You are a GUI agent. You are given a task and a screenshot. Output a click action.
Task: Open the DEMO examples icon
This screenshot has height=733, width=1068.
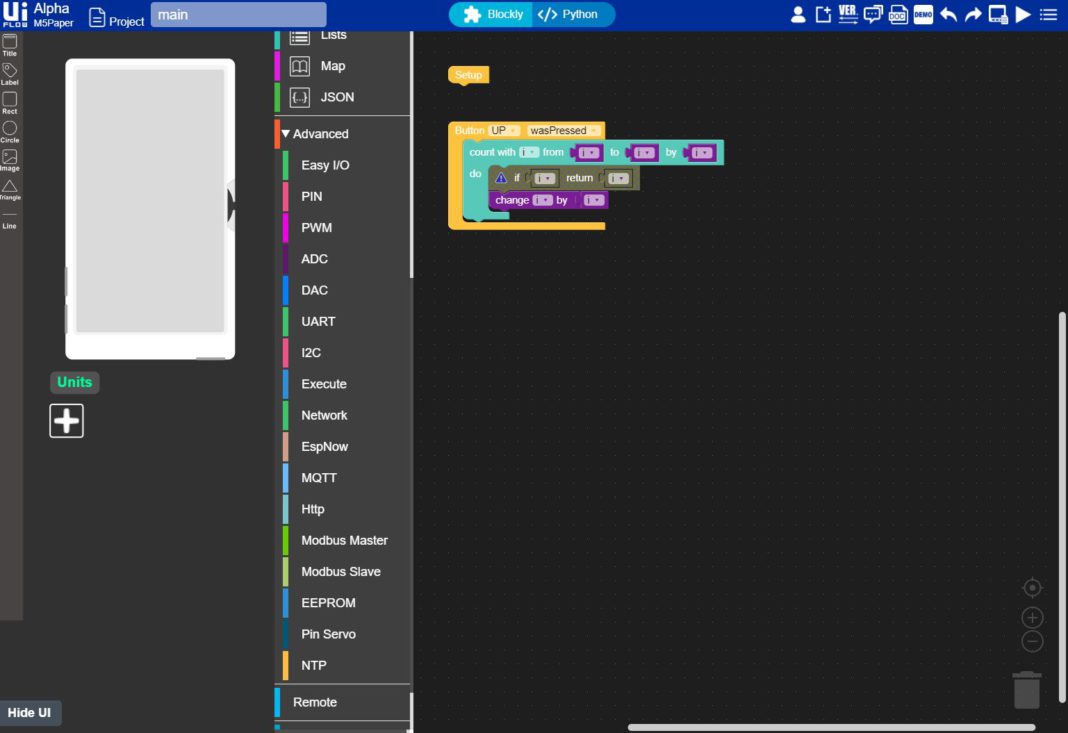tap(922, 14)
